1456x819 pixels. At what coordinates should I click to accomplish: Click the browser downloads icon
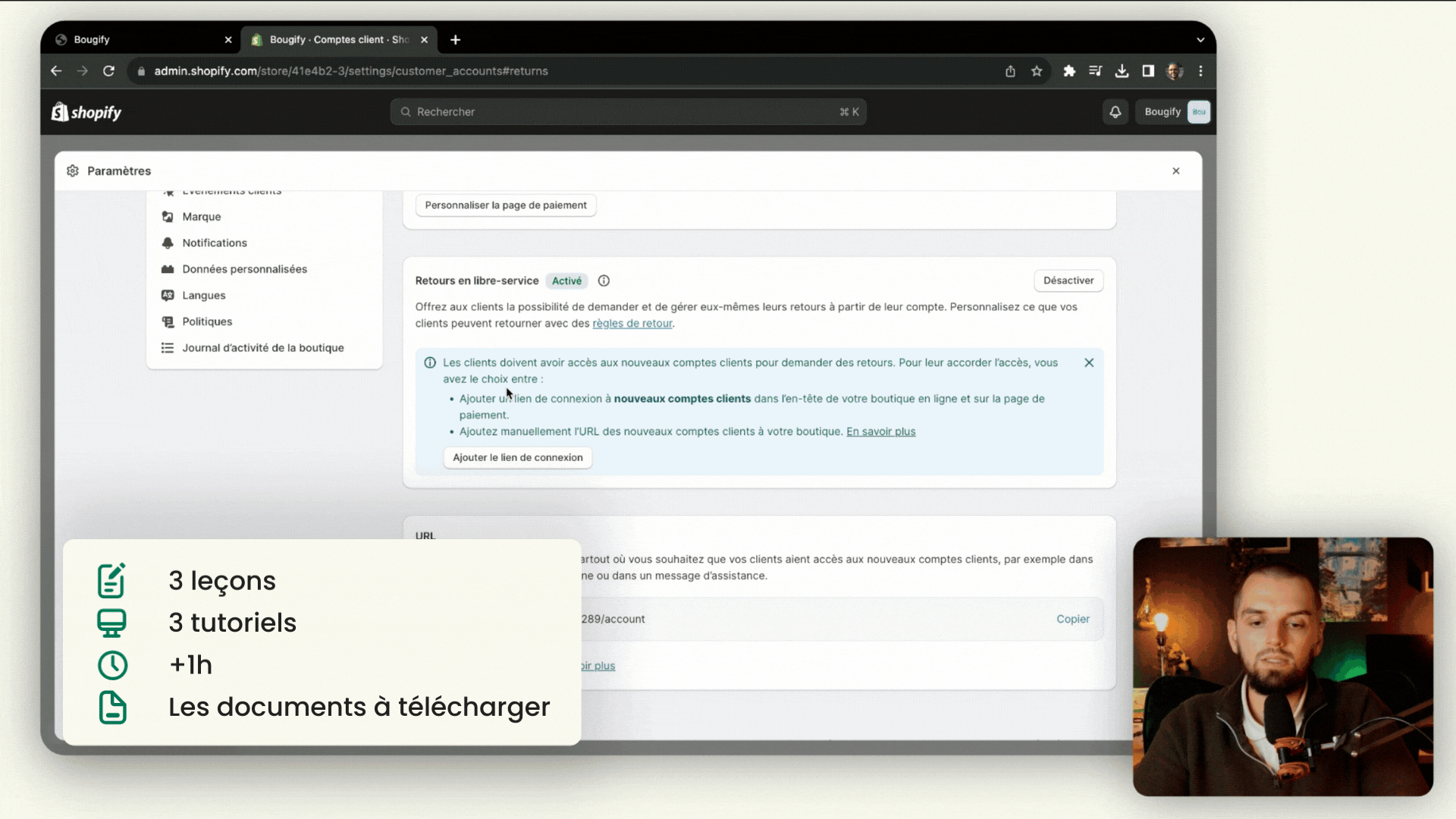(1122, 71)
